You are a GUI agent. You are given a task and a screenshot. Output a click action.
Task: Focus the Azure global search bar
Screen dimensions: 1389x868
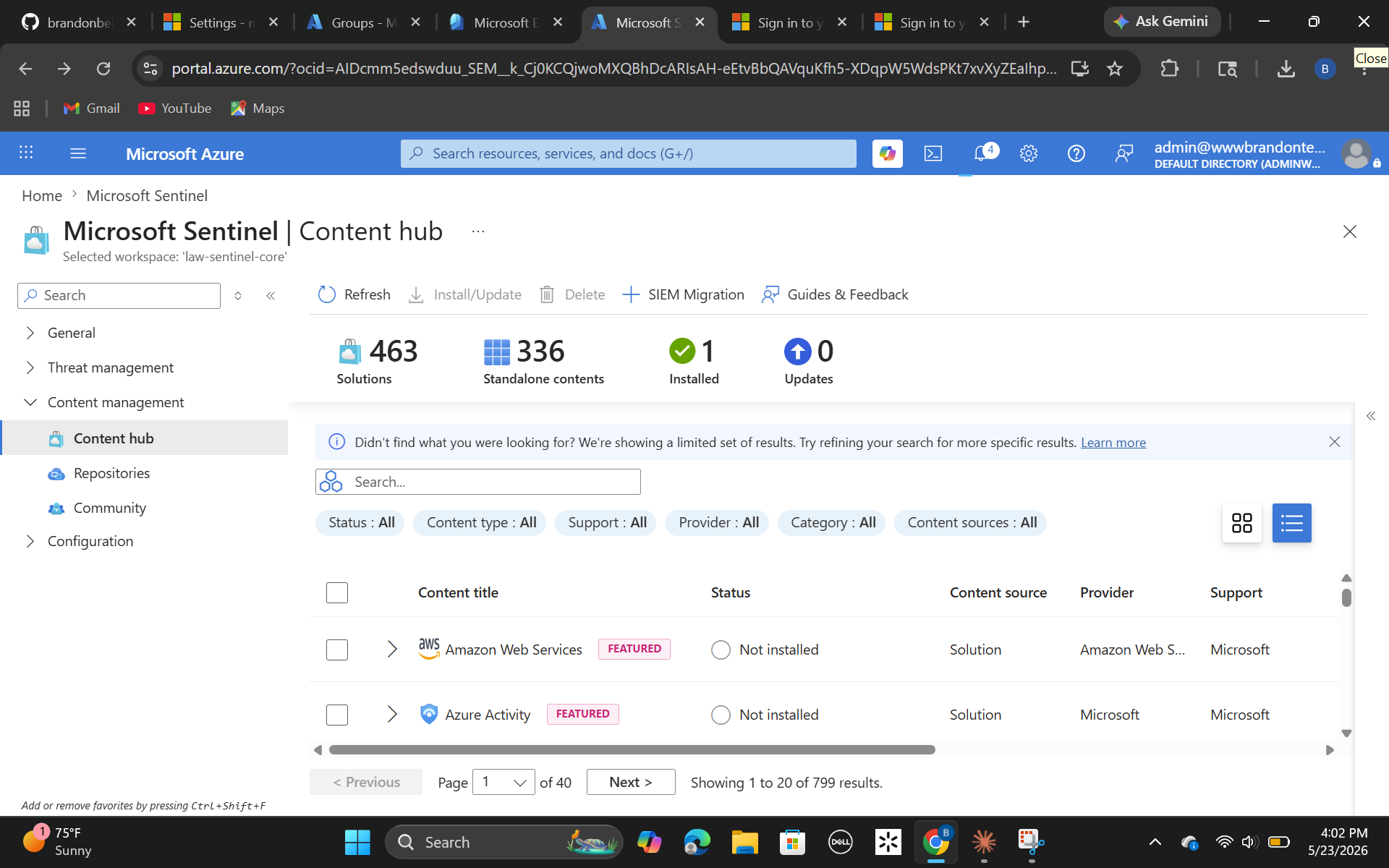(x=629, y=153)
